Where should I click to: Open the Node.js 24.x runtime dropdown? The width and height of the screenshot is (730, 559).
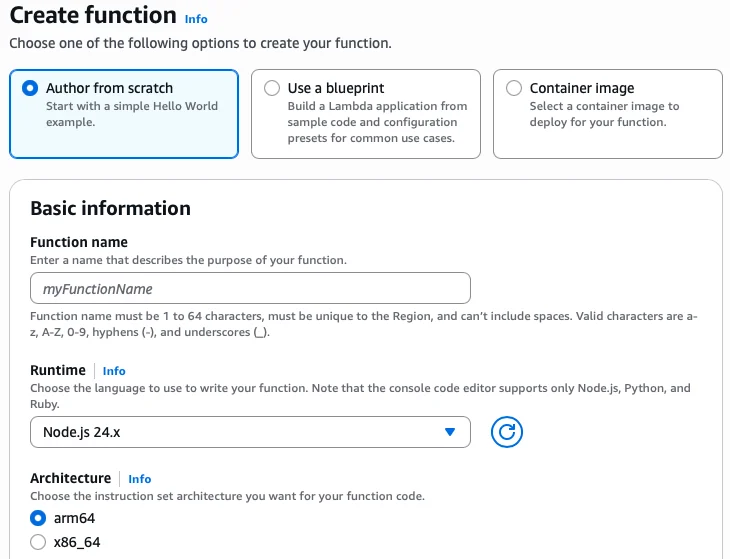pyautogui.click(x=250, y=432)
